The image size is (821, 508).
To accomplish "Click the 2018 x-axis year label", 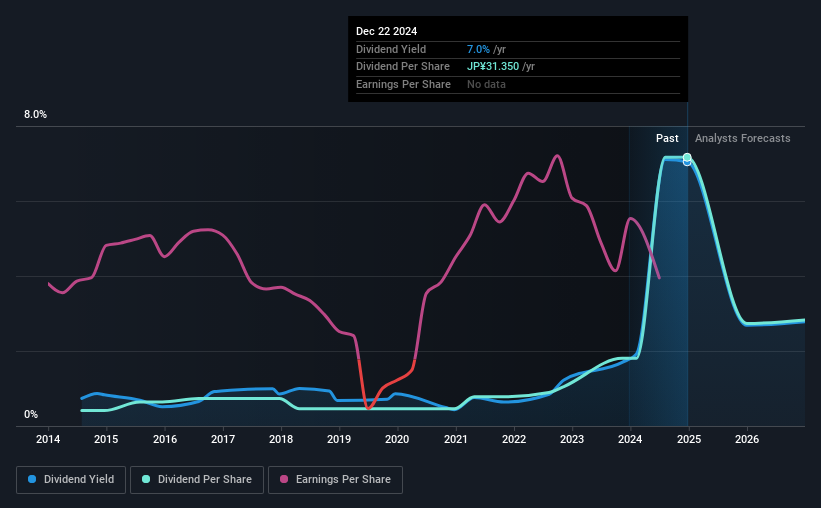I will tap(281, 439).
